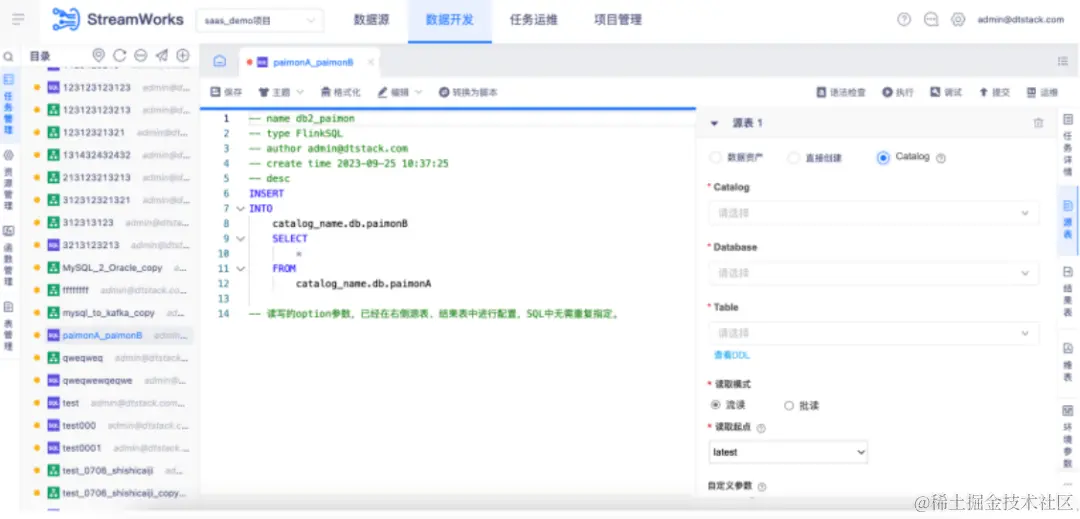Viewport: 1080px width, 519px height.
Task: Delete 源表 1 with trash icon
Action: pyautogui.click(x=1038, y=123)
